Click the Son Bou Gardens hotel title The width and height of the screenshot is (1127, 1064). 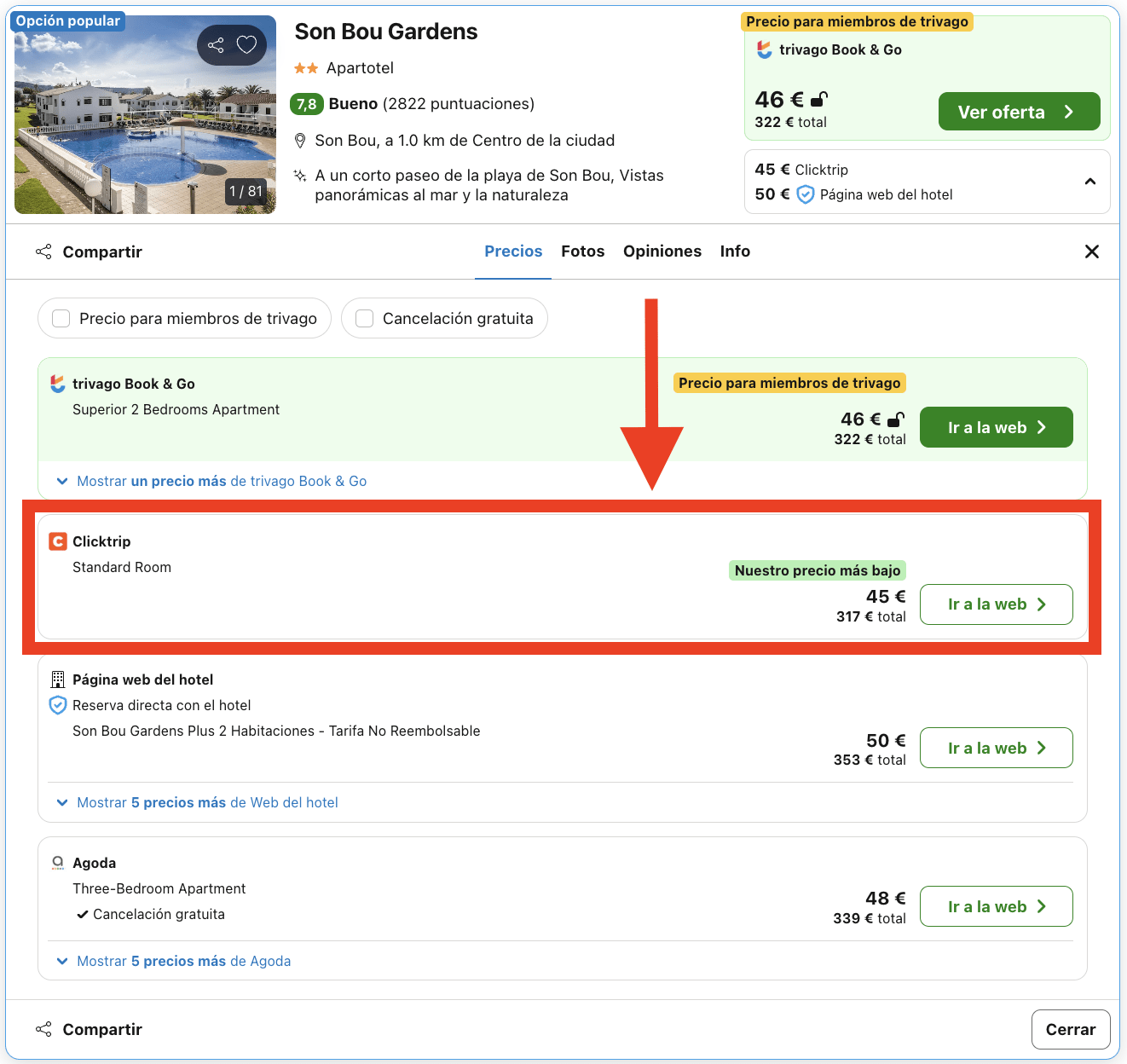(386, 32)
